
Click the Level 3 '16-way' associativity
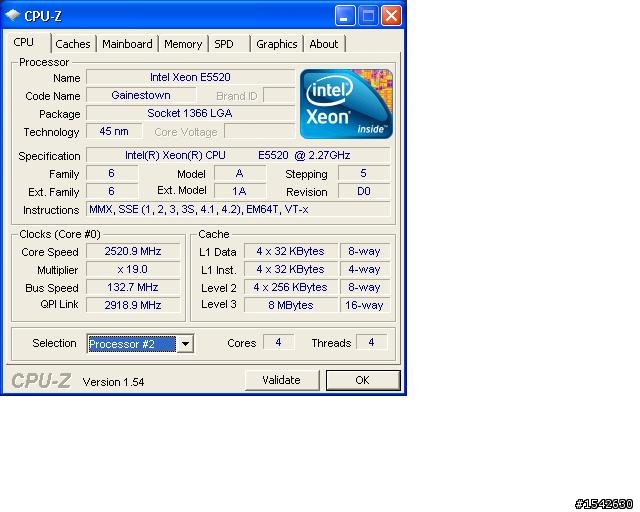point(364,305)
